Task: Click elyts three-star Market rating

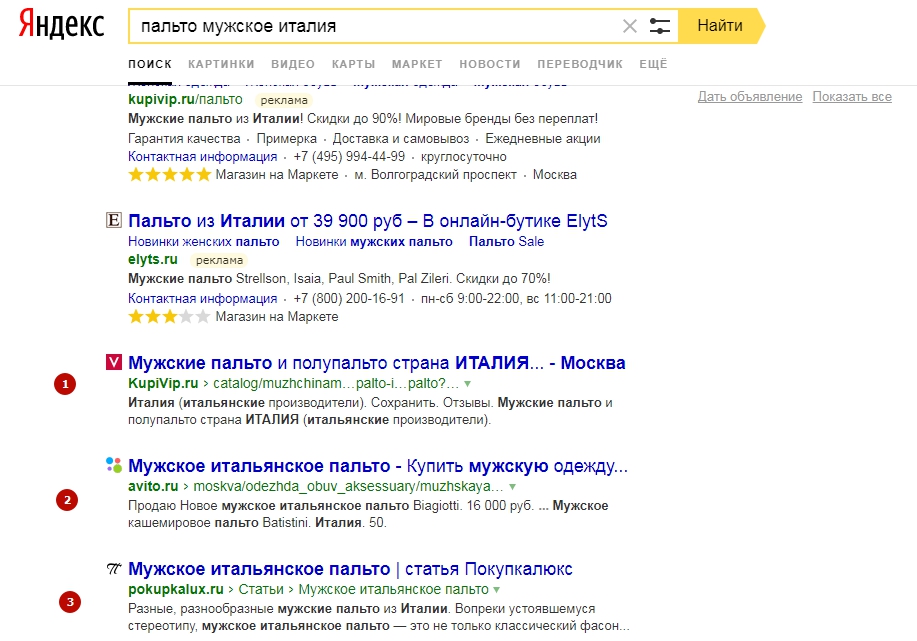Action: pyautogui.click(x=170, y=316)
